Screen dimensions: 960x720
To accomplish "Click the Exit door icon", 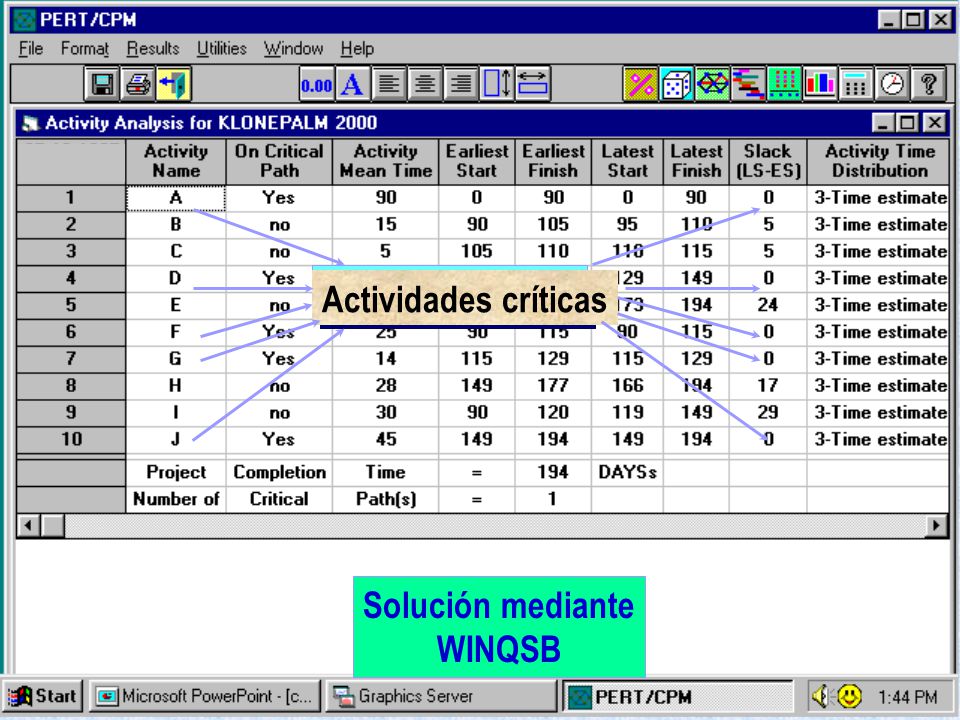I will (x=174, y=84).
